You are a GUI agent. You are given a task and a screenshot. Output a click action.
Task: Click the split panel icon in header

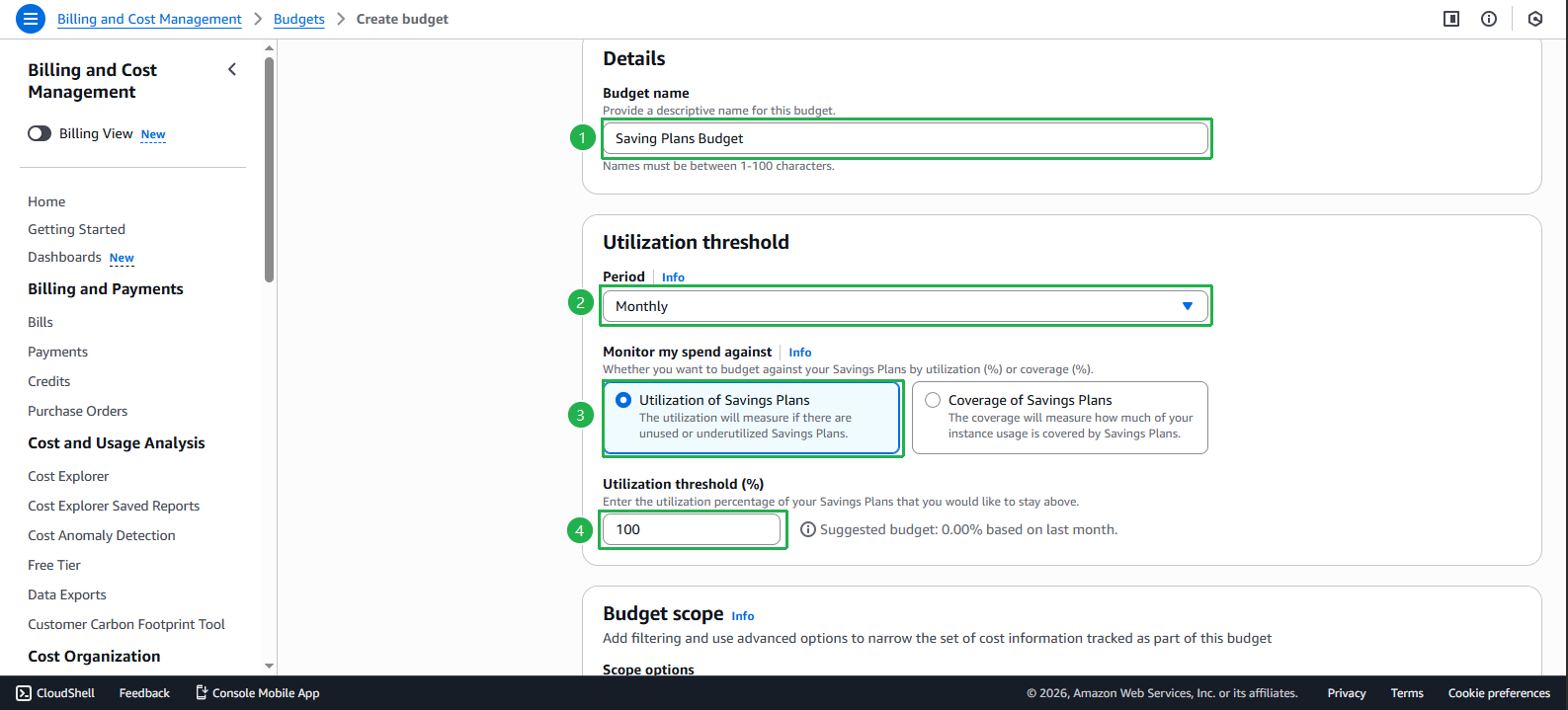tap(1451, 19)
